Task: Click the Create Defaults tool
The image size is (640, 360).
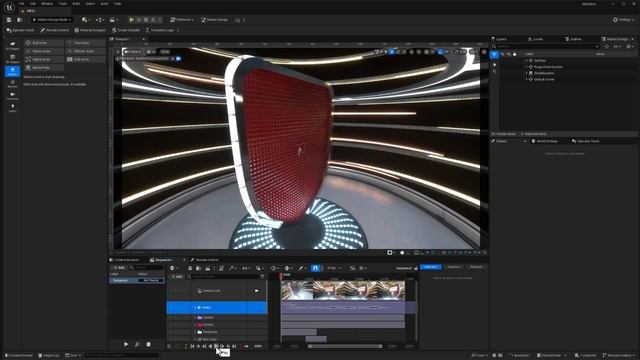Action: (126, 30)
